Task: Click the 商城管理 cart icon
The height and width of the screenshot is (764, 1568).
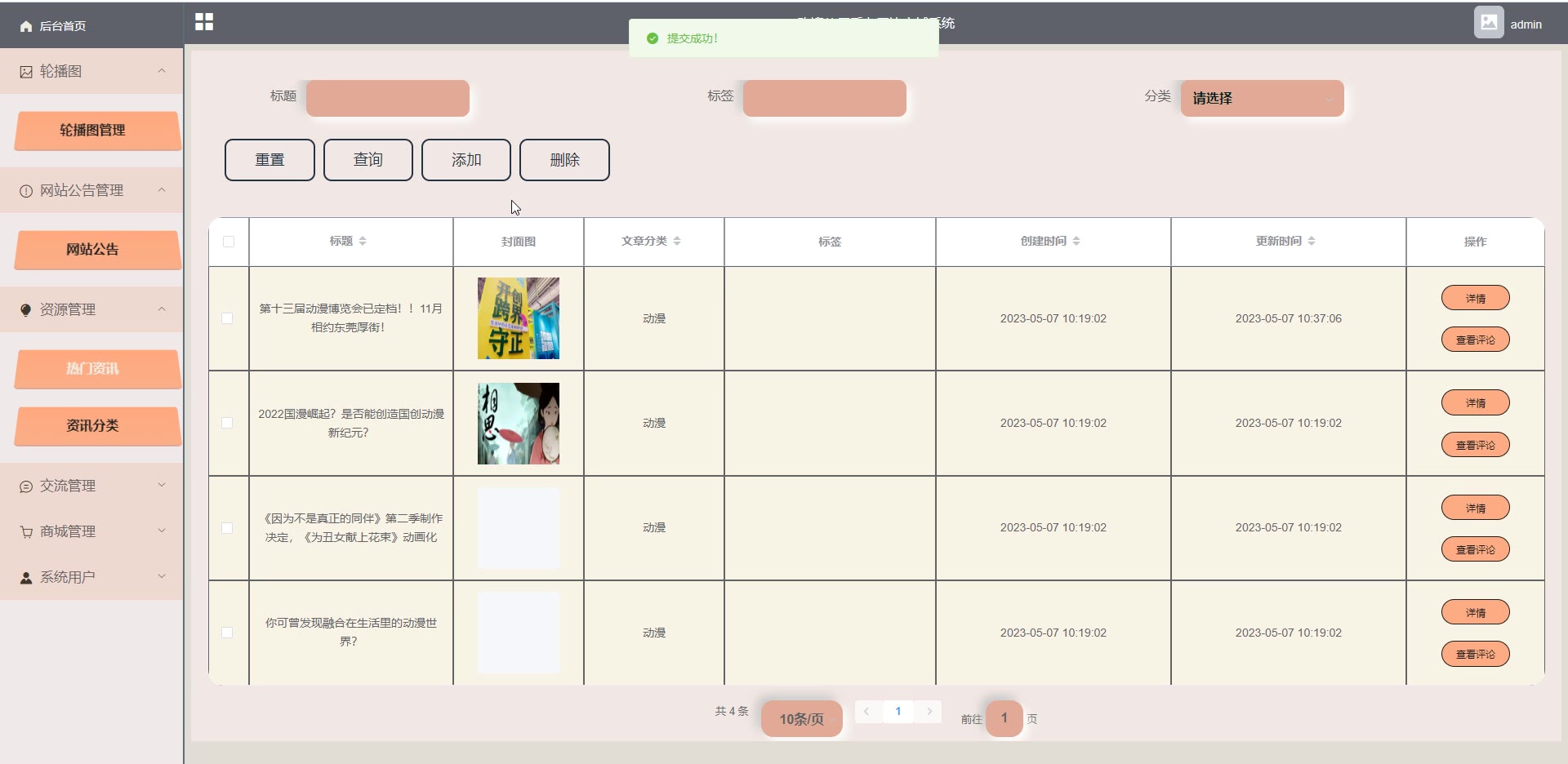Action: tap(26, 532)
